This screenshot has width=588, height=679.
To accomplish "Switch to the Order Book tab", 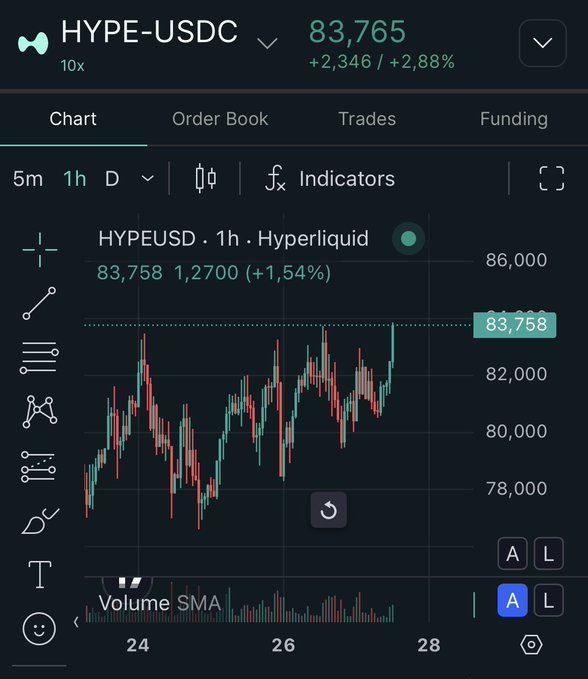I will pos(220,119).
